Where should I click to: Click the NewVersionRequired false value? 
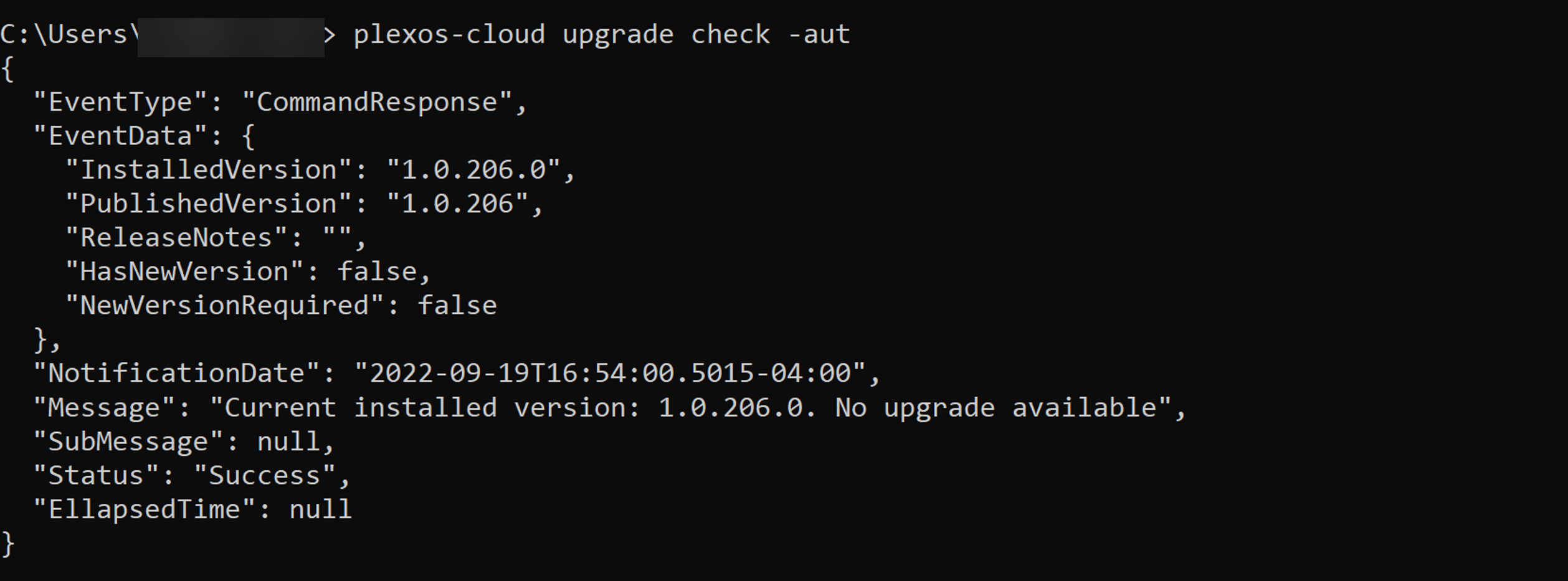(x=457, y=306)
